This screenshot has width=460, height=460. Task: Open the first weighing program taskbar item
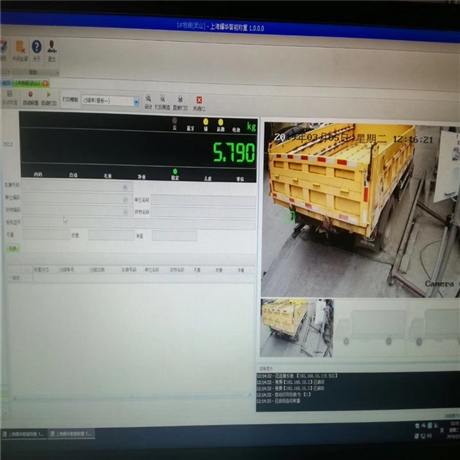(x=23, y=434)
